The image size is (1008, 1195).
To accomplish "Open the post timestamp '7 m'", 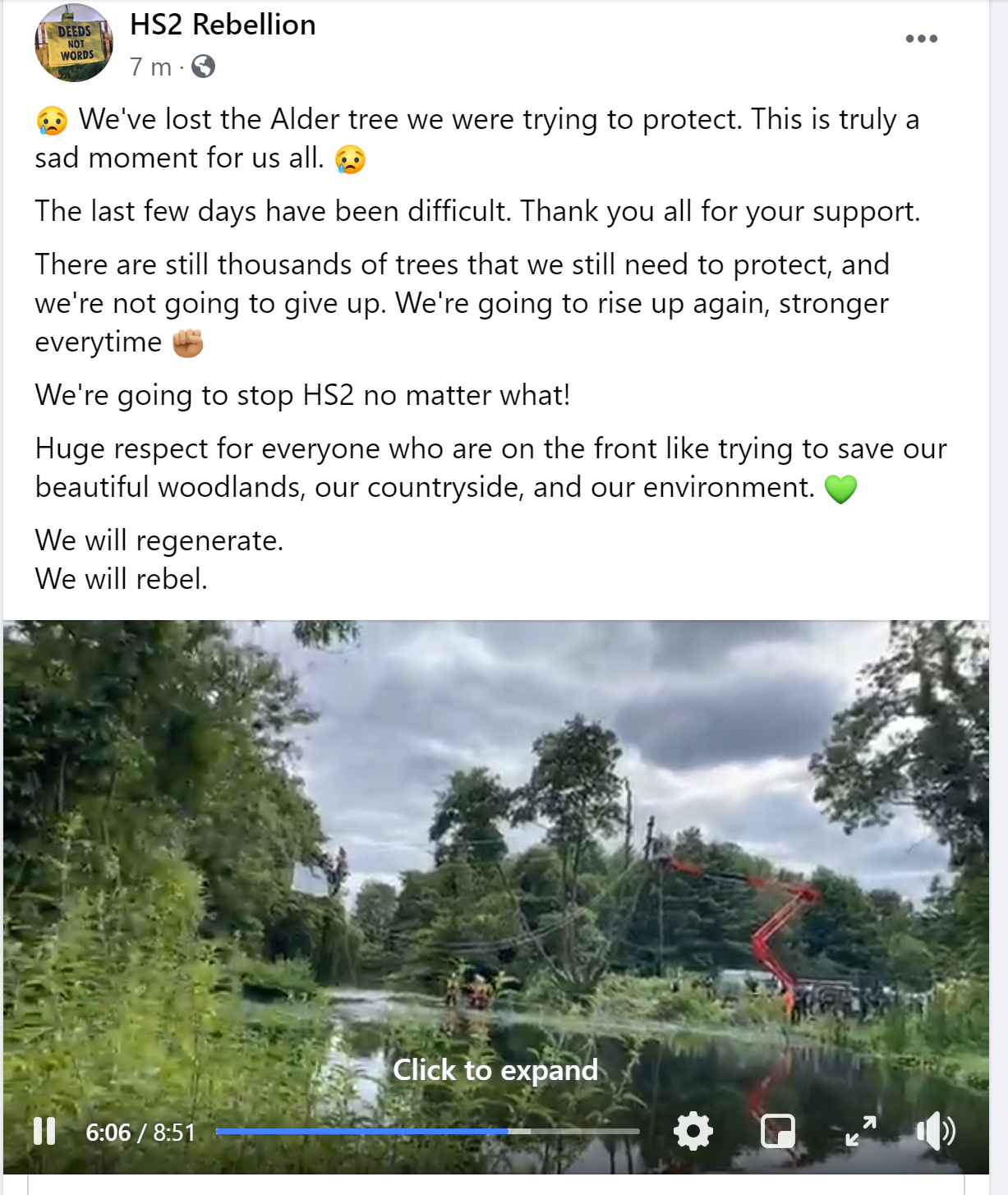I will (150, 67).
